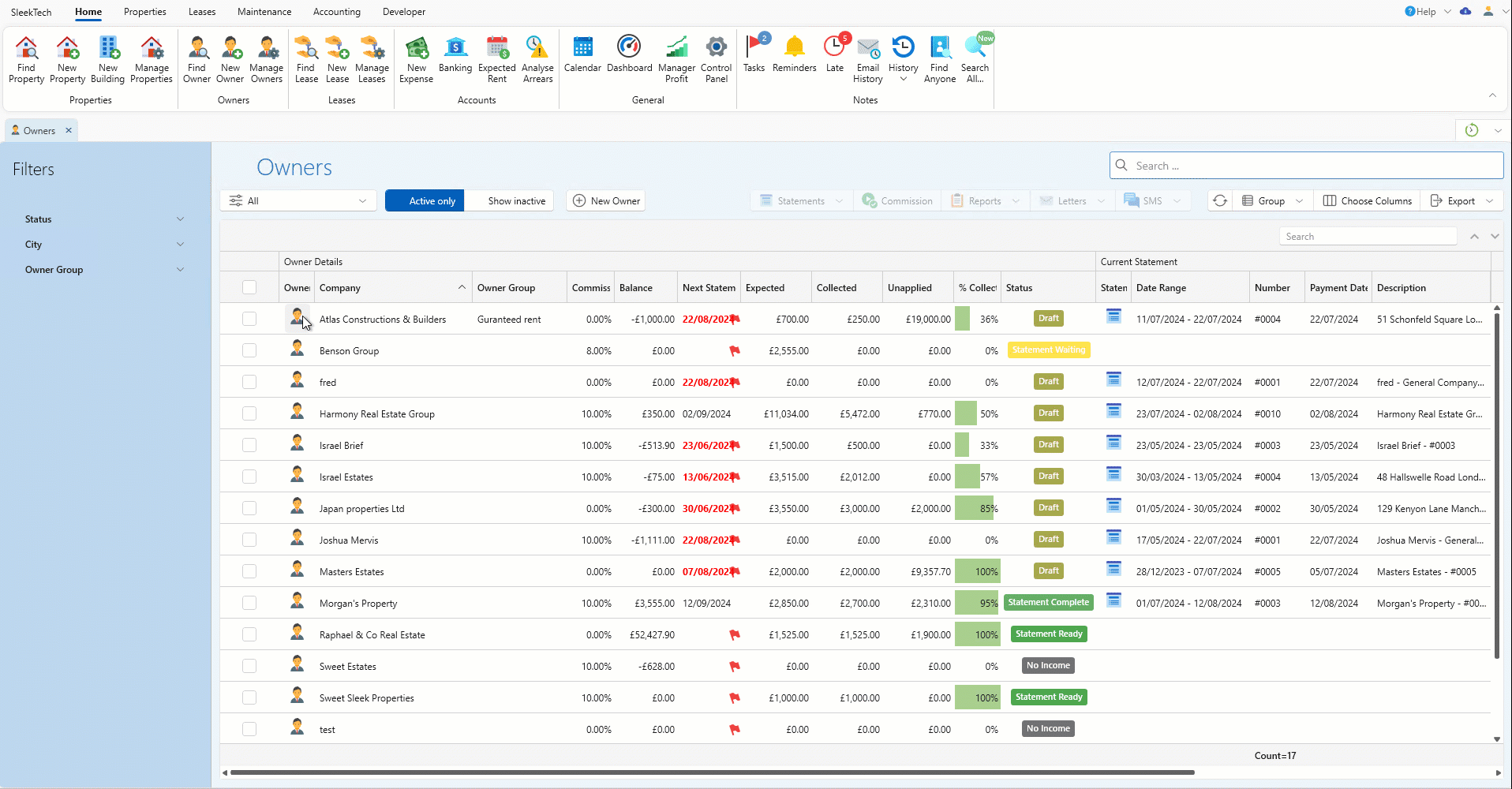The image size is (1512, 789).
Task: Launch the Dashboard gauge icon
Action: (x=629, y=57)
